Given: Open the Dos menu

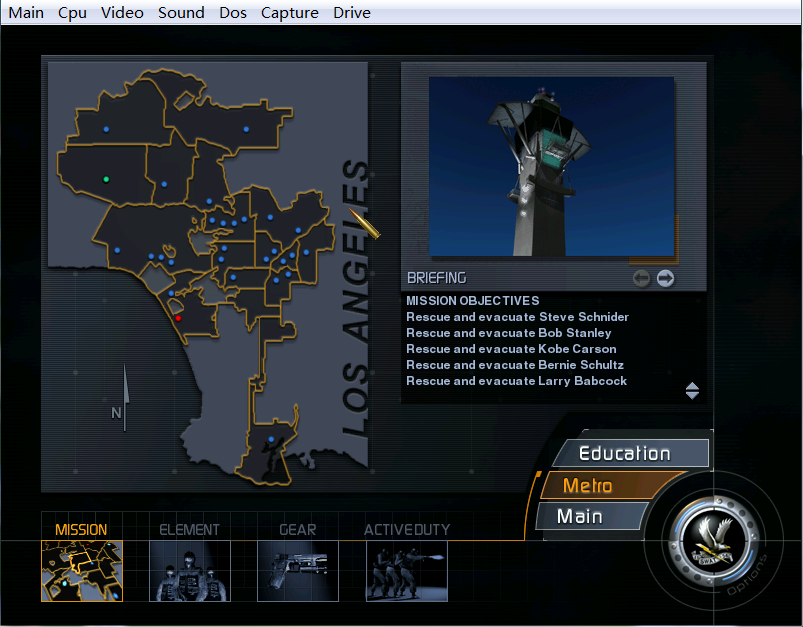Looking at the screenshot, I should tap(233, 12).
